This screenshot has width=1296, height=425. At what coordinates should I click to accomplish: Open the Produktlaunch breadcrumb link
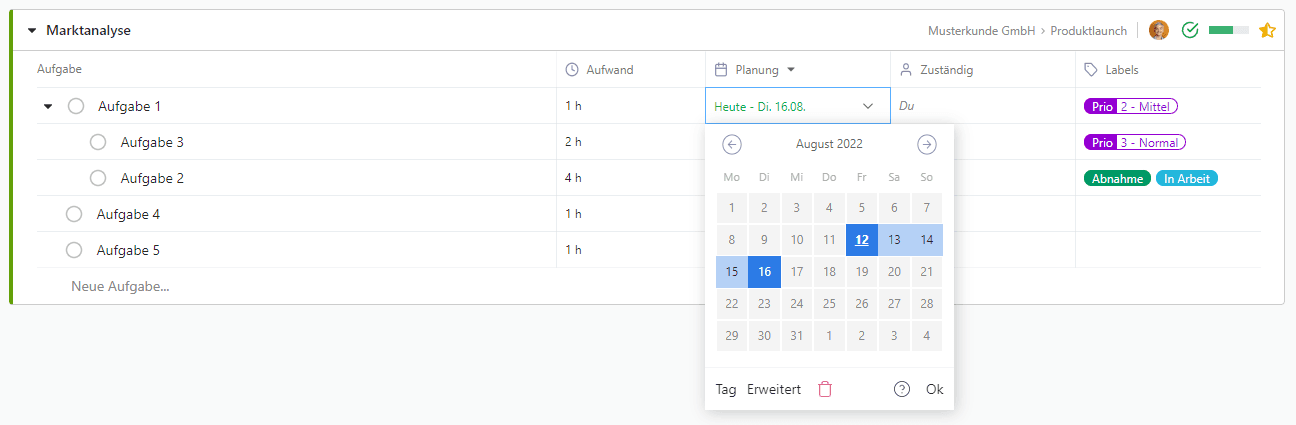1089,31
